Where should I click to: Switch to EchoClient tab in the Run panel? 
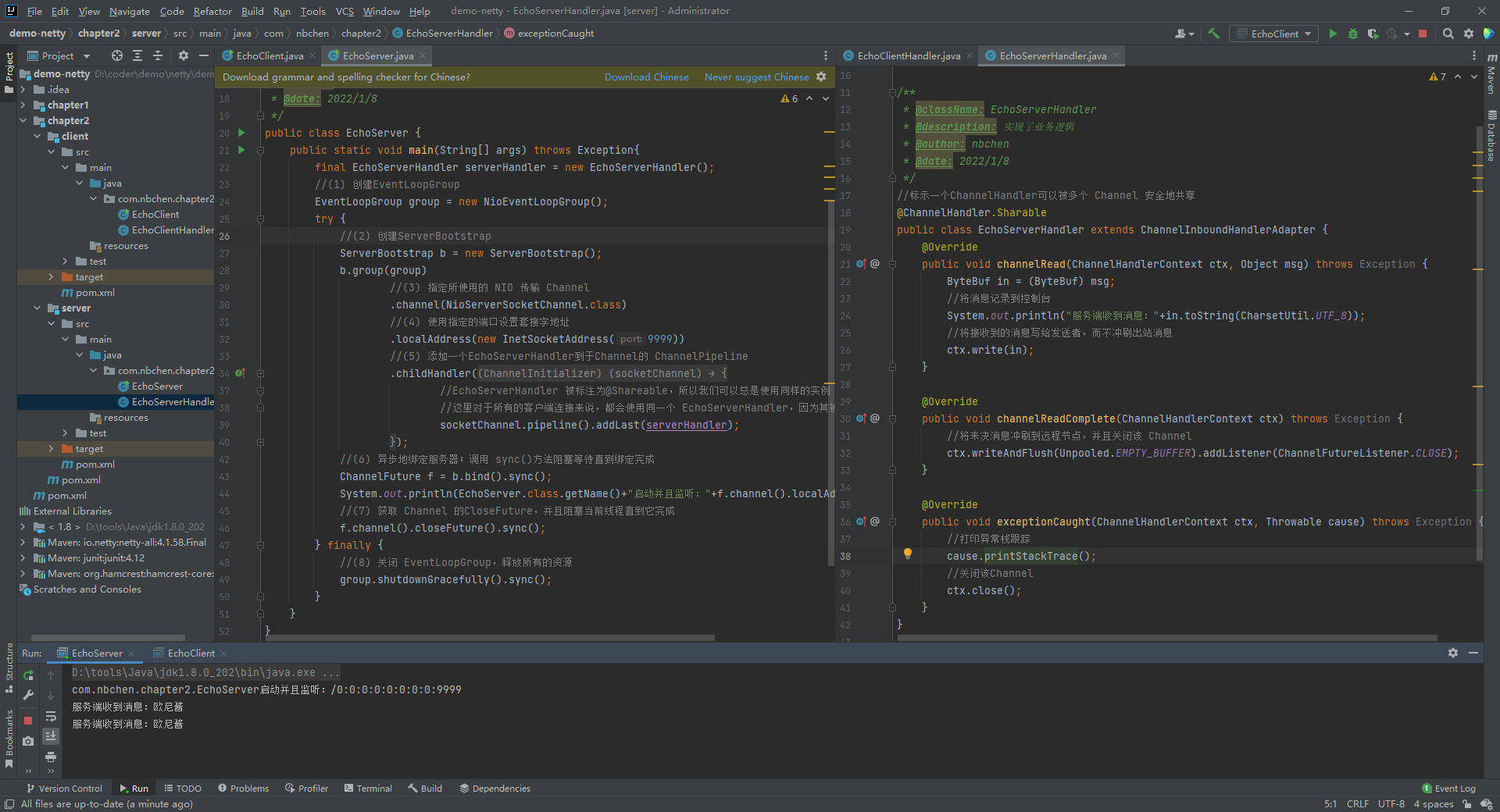pos(191,653)
